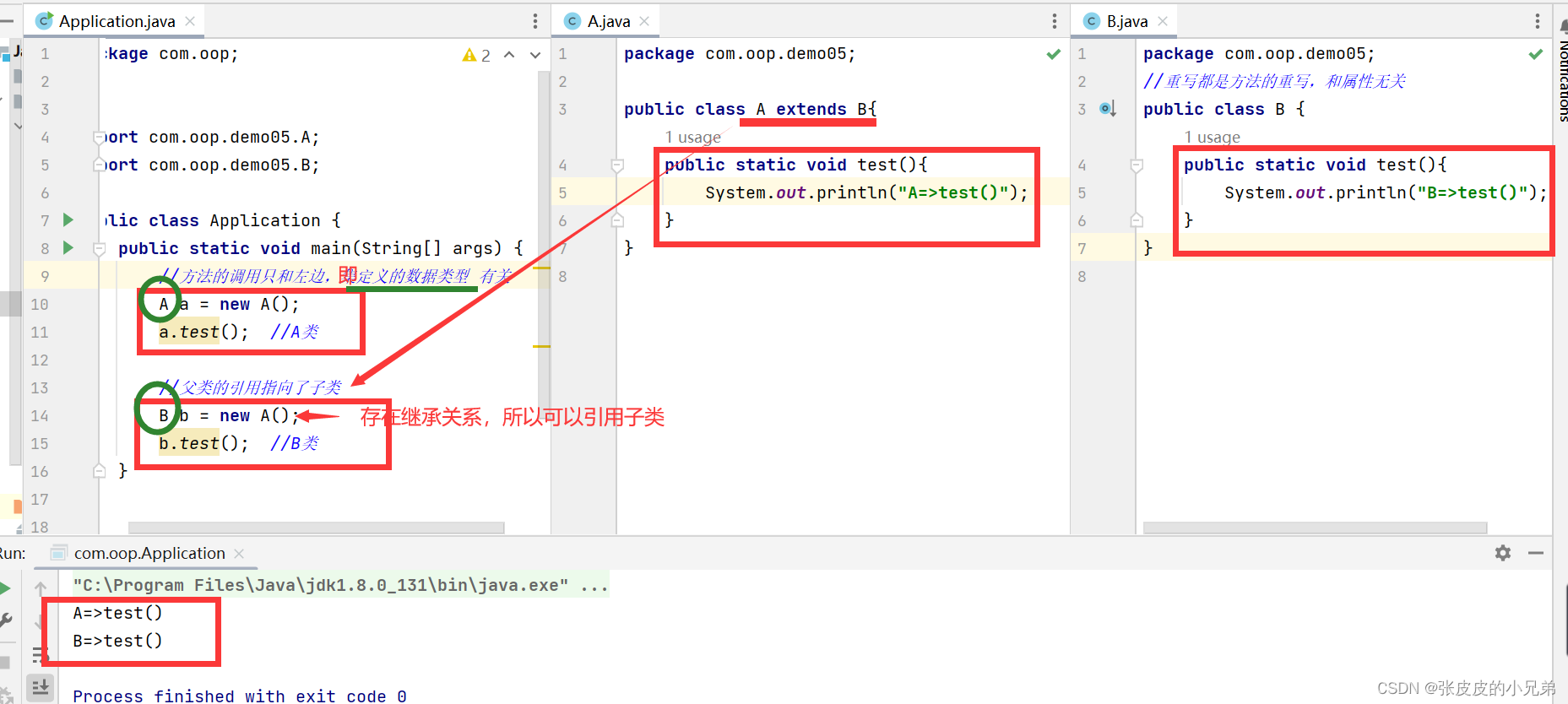Screen dimensions: 1568x704
Task: Collapse the main method fold marker in Application.java
Action: 99,249
